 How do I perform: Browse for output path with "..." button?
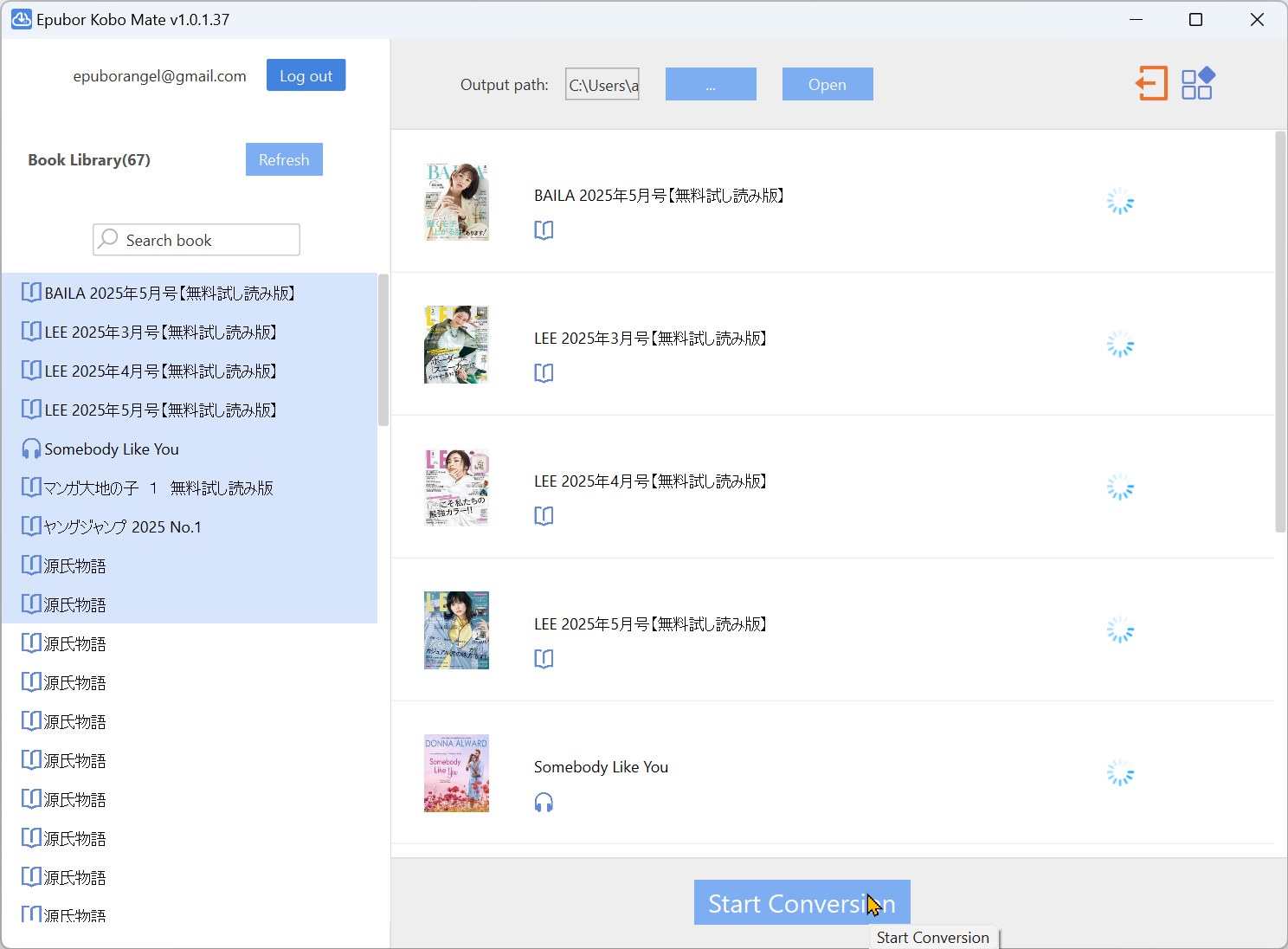pyautogui.click(x=710, y=84)
